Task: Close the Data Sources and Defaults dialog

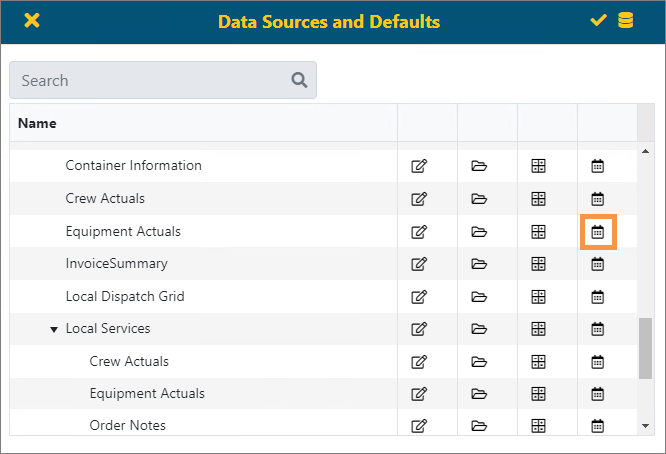Action: 32,21
